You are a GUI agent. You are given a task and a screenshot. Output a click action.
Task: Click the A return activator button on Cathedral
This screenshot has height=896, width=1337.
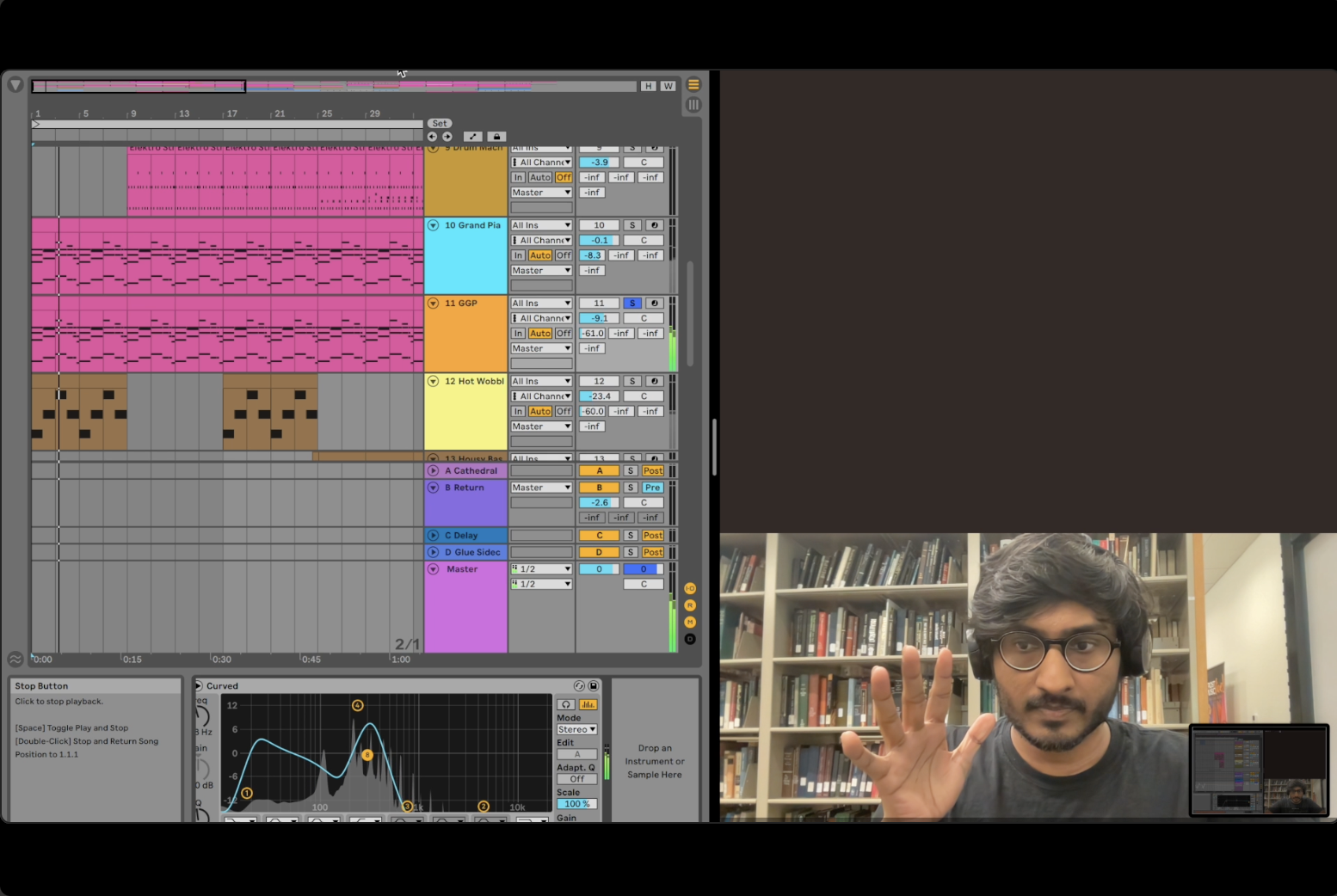[x=599, y=471]
